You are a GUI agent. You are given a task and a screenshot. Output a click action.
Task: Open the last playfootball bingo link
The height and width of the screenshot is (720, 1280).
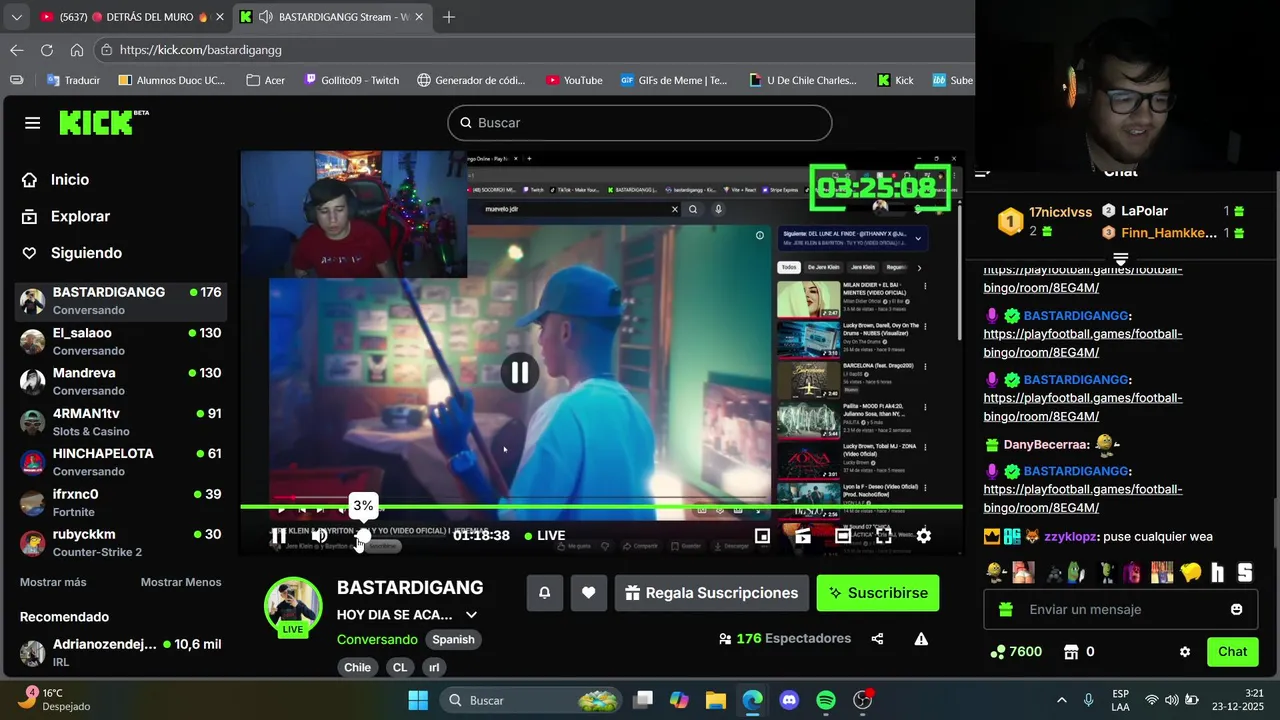point(1083,499)
